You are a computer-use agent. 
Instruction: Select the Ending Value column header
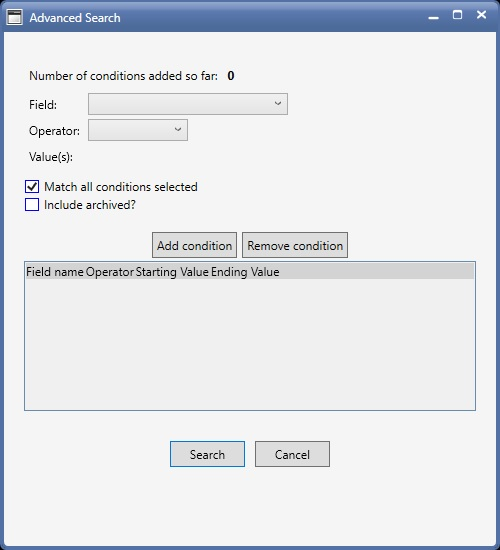tap(245, 272)
